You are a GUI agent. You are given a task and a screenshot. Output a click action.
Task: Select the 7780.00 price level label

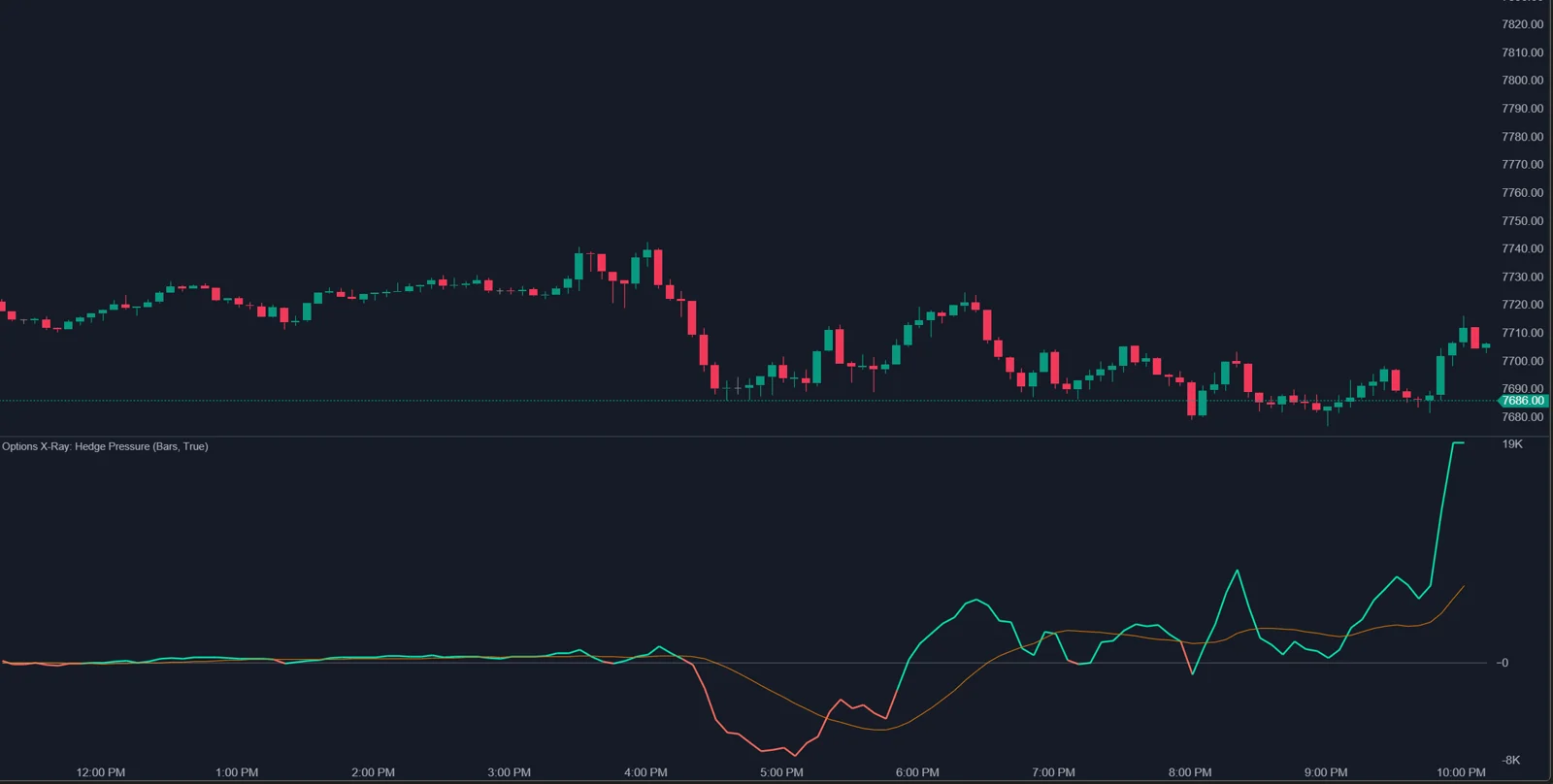pos(1522,137)
